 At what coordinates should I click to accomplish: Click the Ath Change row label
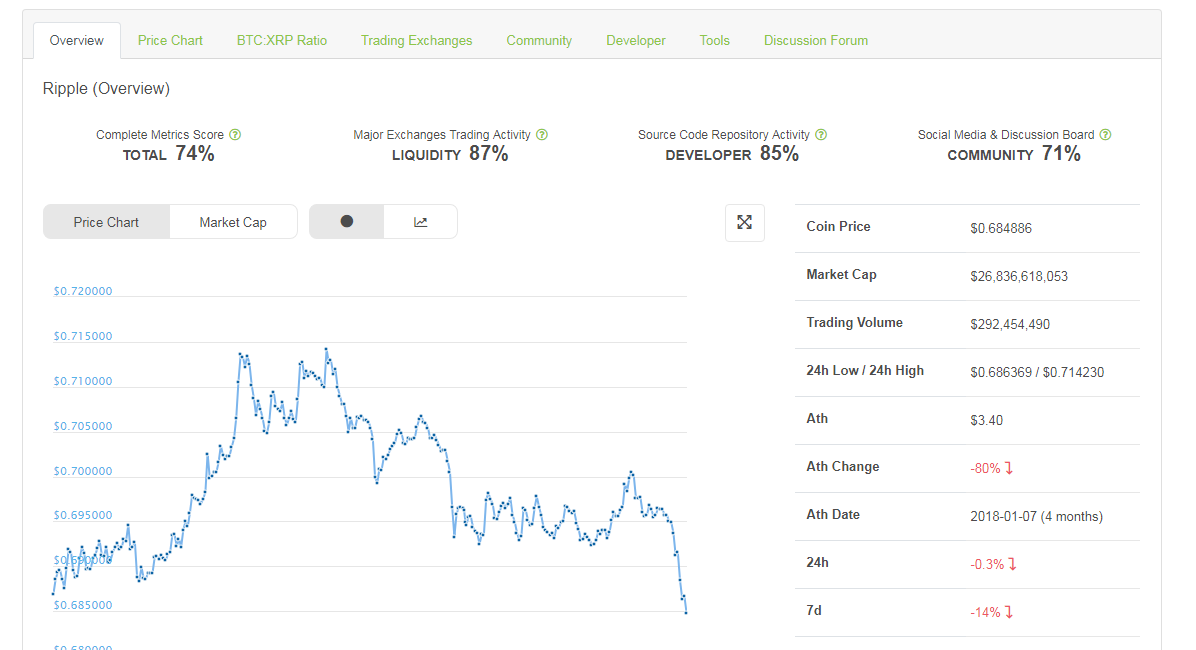click(x=843, y=467)
